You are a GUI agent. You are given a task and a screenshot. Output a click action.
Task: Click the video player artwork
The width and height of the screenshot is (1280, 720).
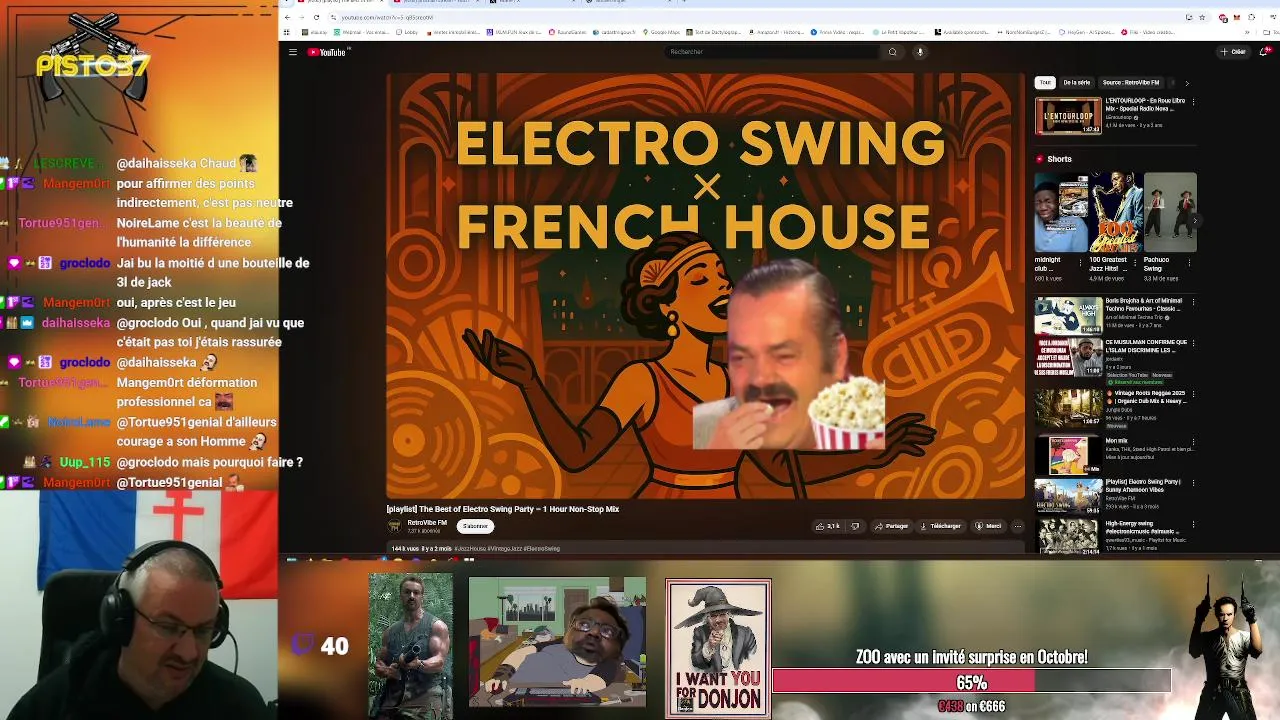coord(706,285)
